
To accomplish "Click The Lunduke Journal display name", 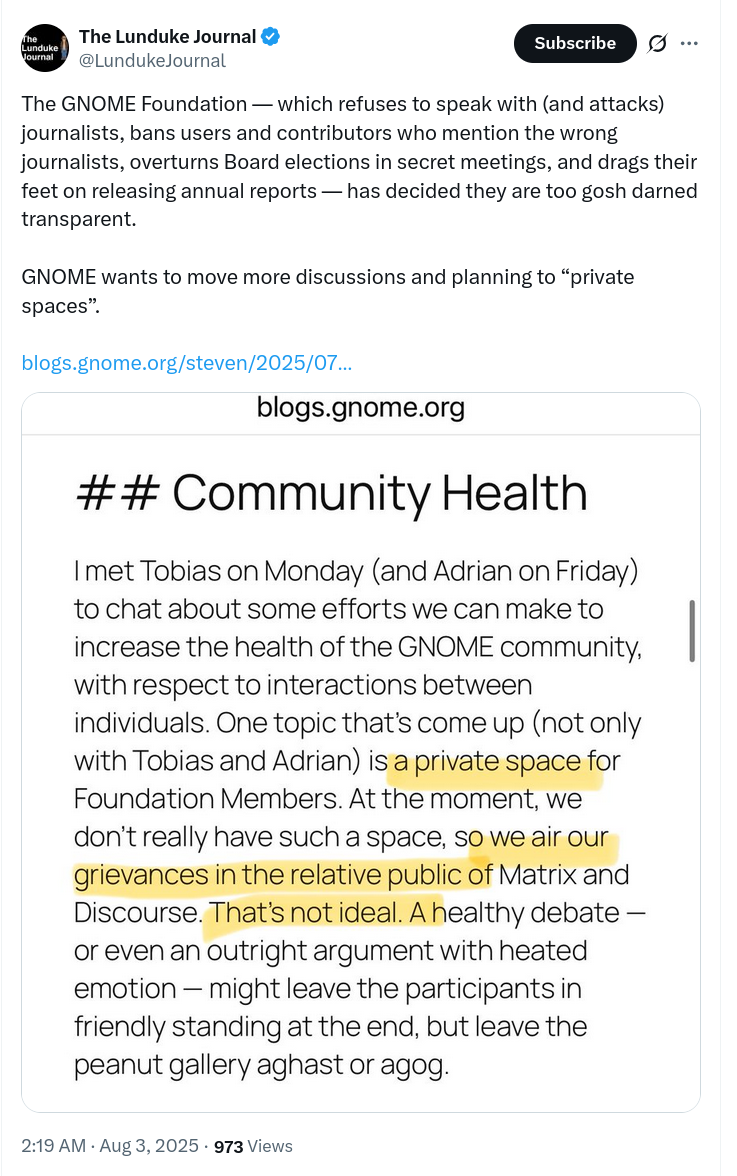I will pos(167,37).
